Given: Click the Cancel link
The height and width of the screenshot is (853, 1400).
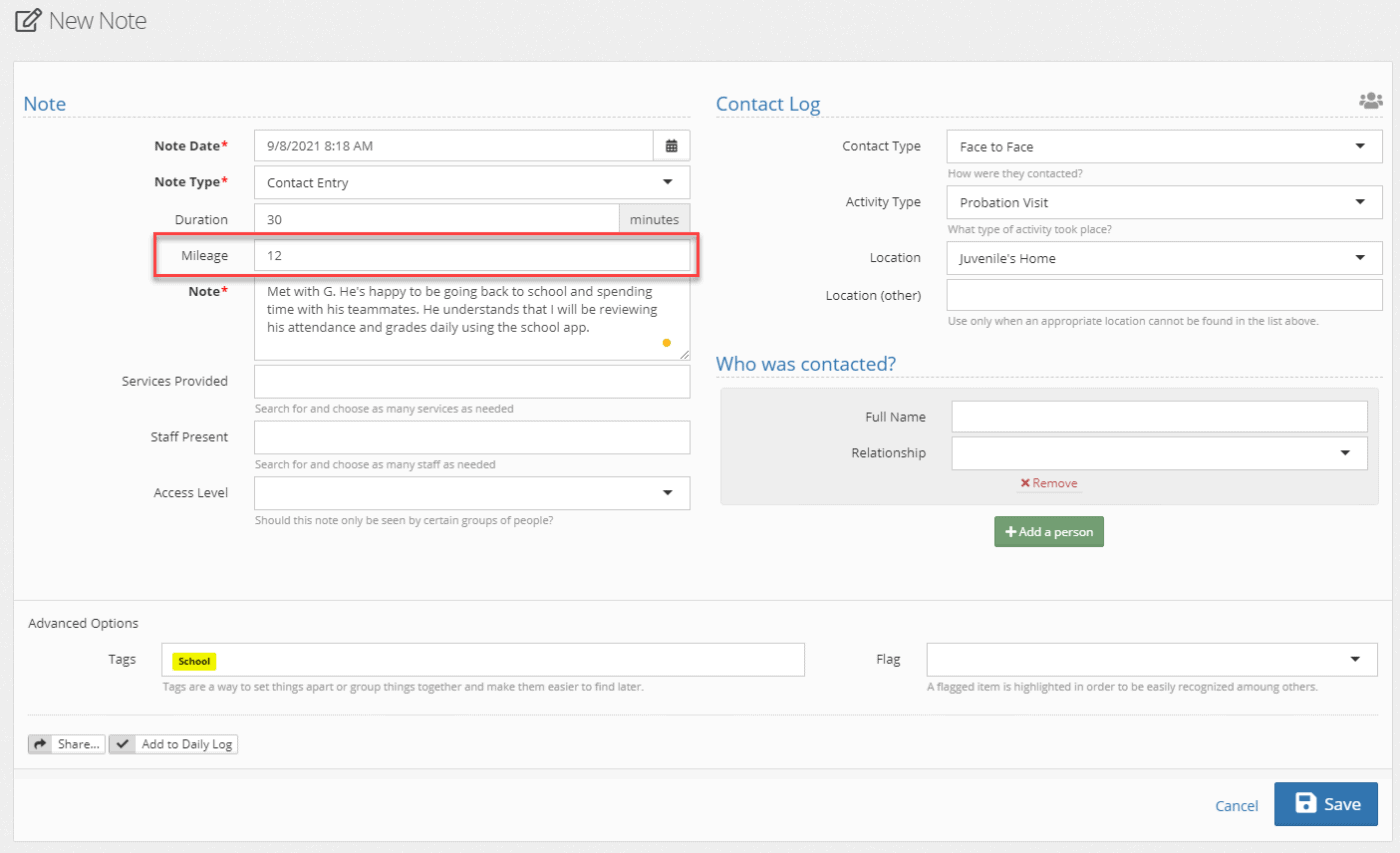Looking at the screenshot, I should click(x=1236, y=806).
